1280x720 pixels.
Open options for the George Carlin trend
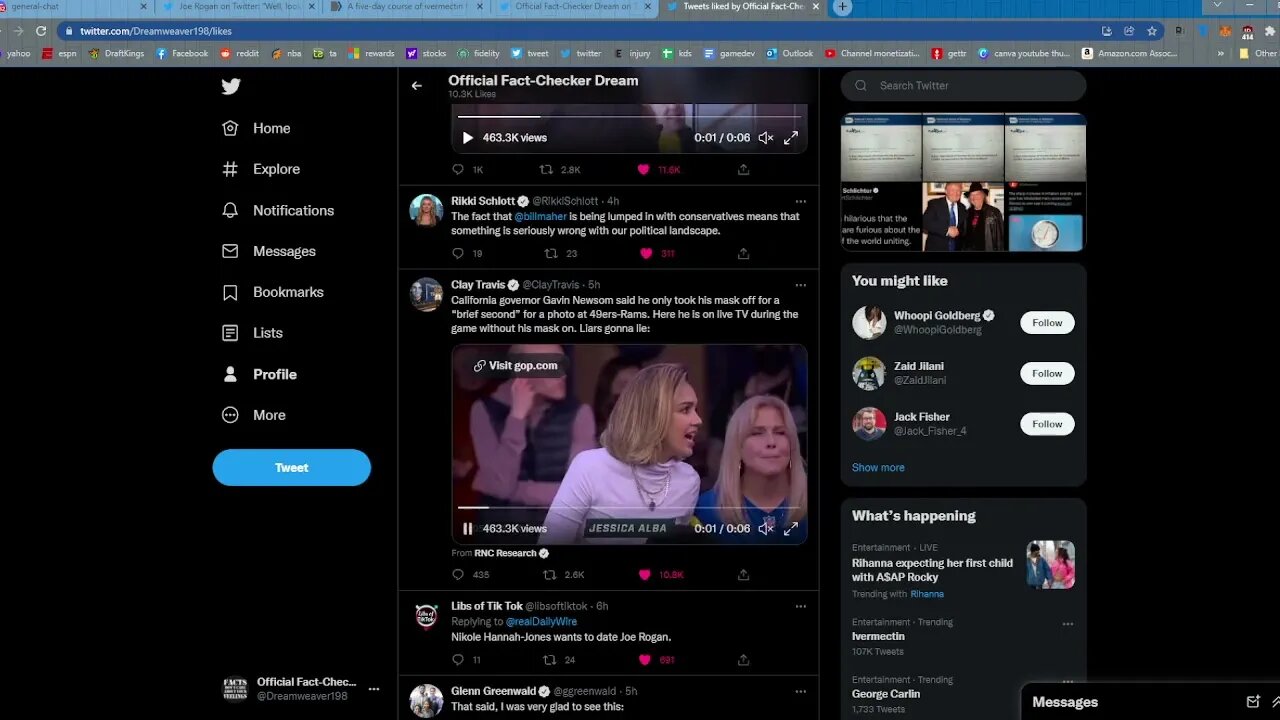pyautogui.click(x=1067, y=682)
